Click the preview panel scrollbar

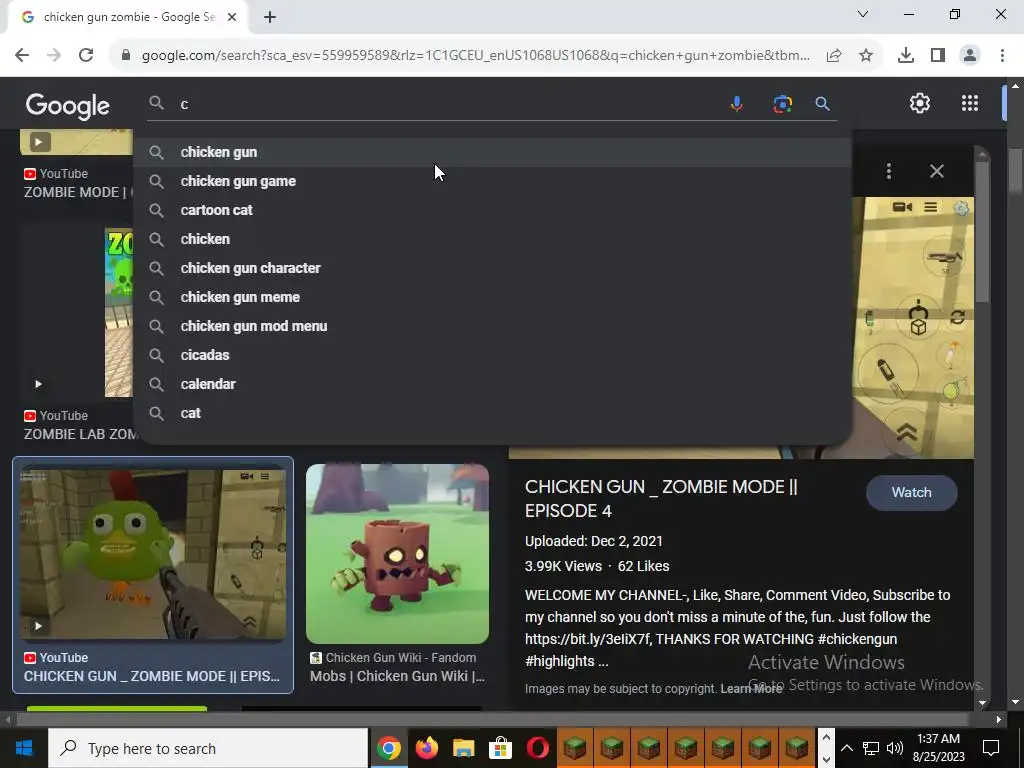[x=982, y=230]
